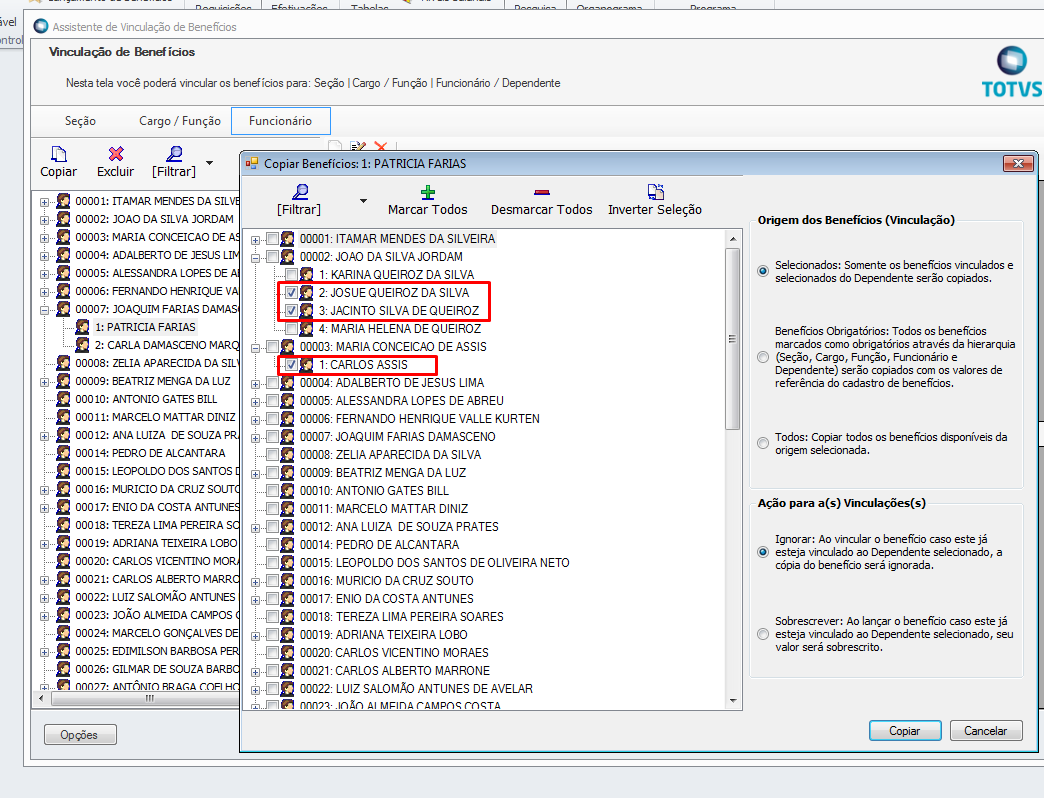The height and width of the screenshot is (798, 1044).
Task: Check 1: KARINA QUEIROZ DA SILVA checkbox
Action: (x=292, y=275)
